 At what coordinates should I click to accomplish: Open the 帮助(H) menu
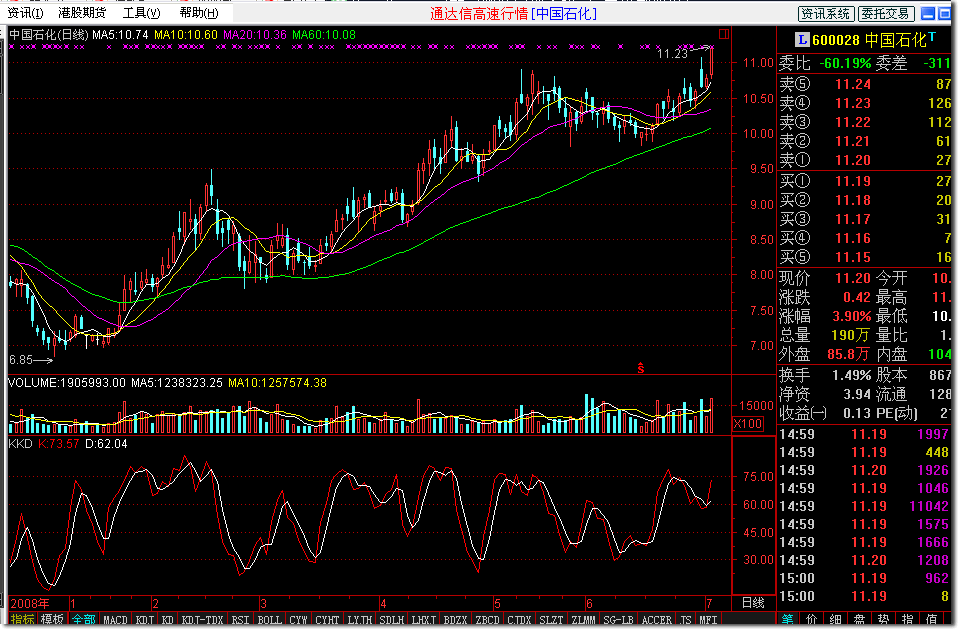click(x=199, y=13)
